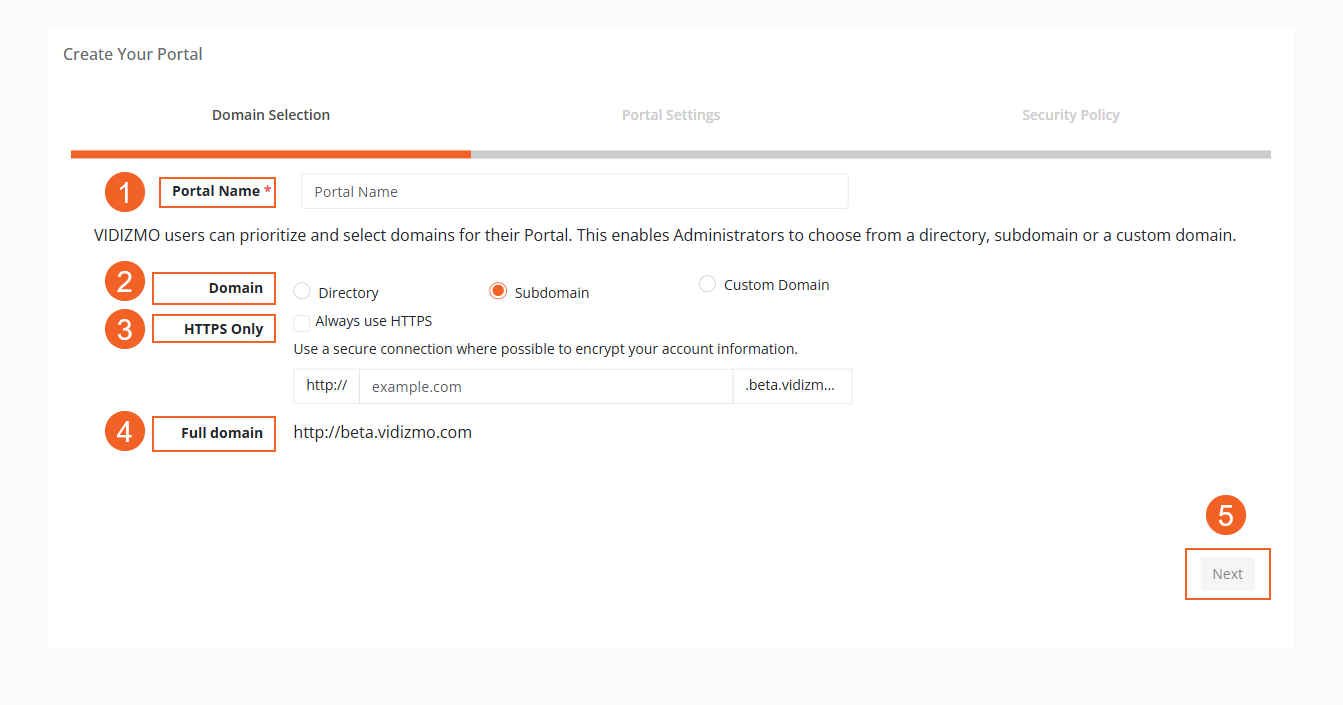Click the numbered badge 1 beside Portal Name

click(x=124, y=191)
